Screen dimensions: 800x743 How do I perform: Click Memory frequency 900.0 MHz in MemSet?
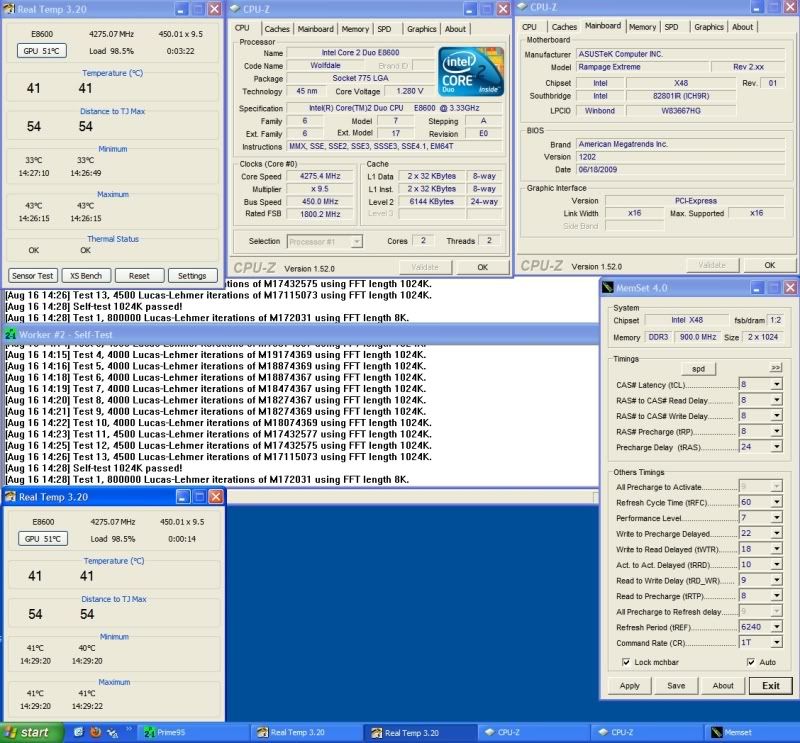(x=697, y=337)
